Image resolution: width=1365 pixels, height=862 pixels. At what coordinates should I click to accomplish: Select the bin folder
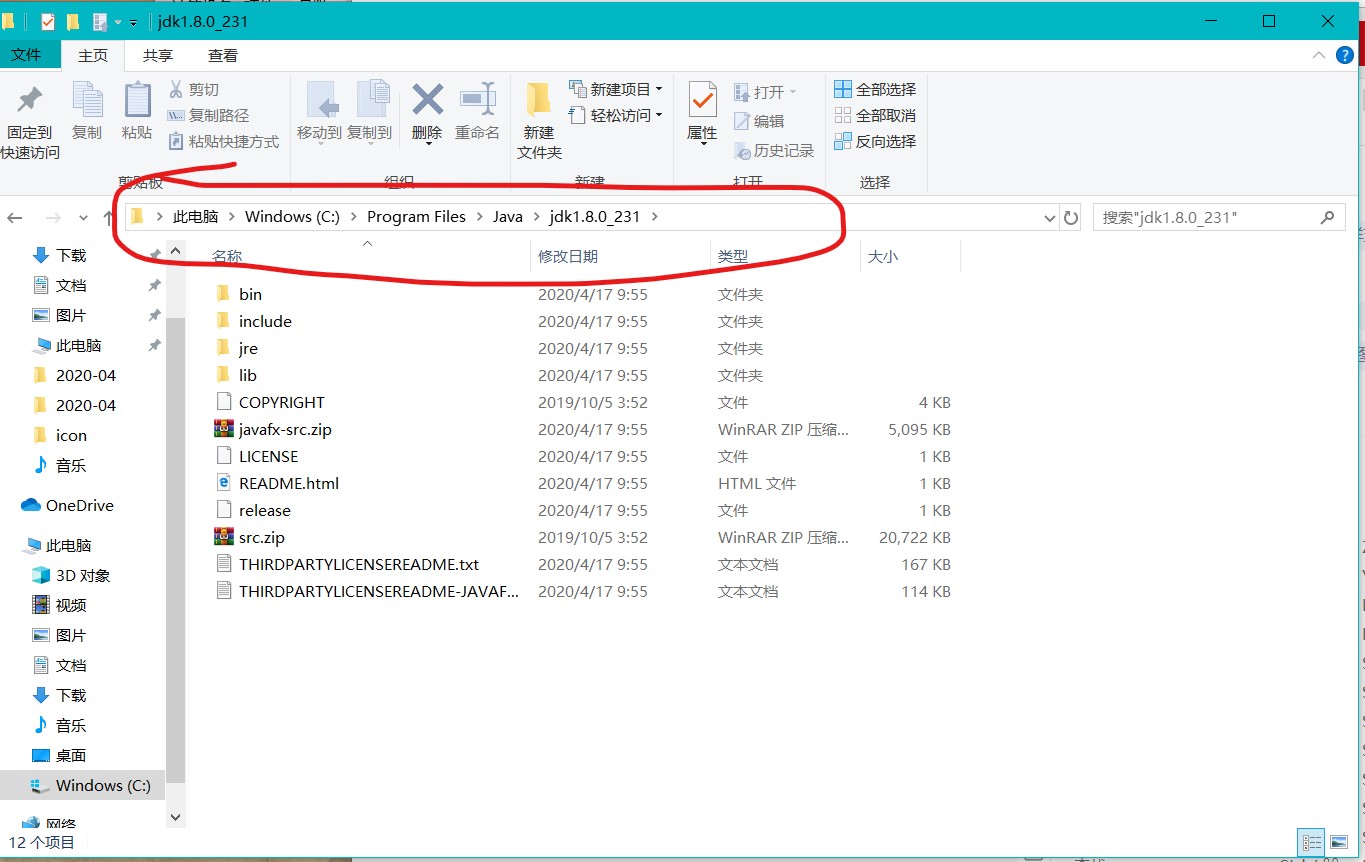point(250,294)
